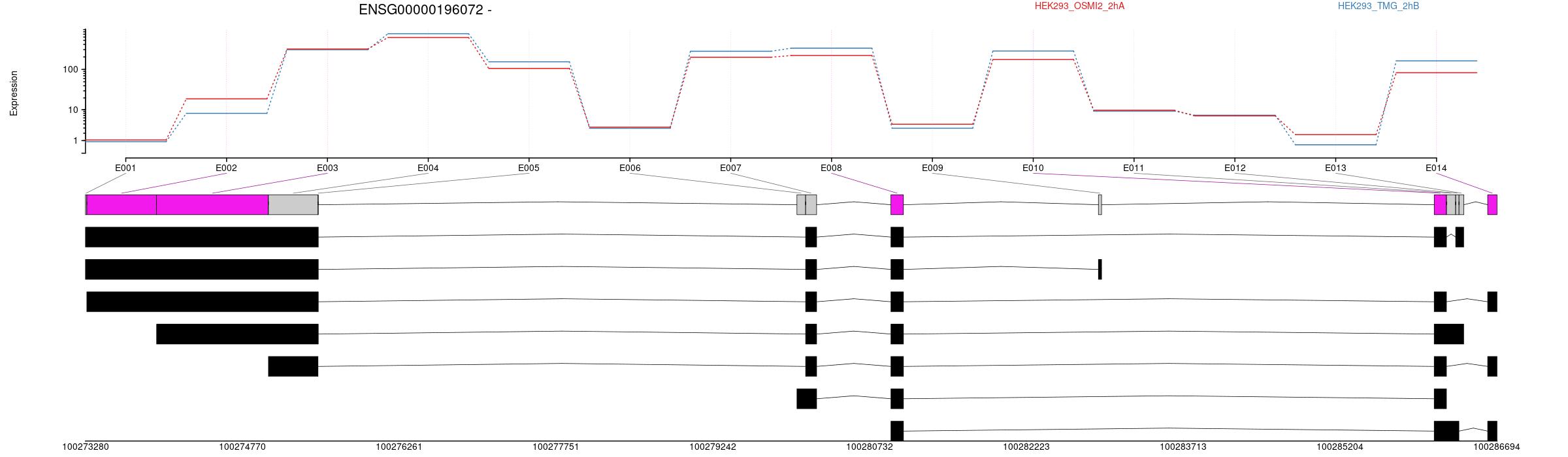
Task: Click the E010 exon label
Action: 1033,168
